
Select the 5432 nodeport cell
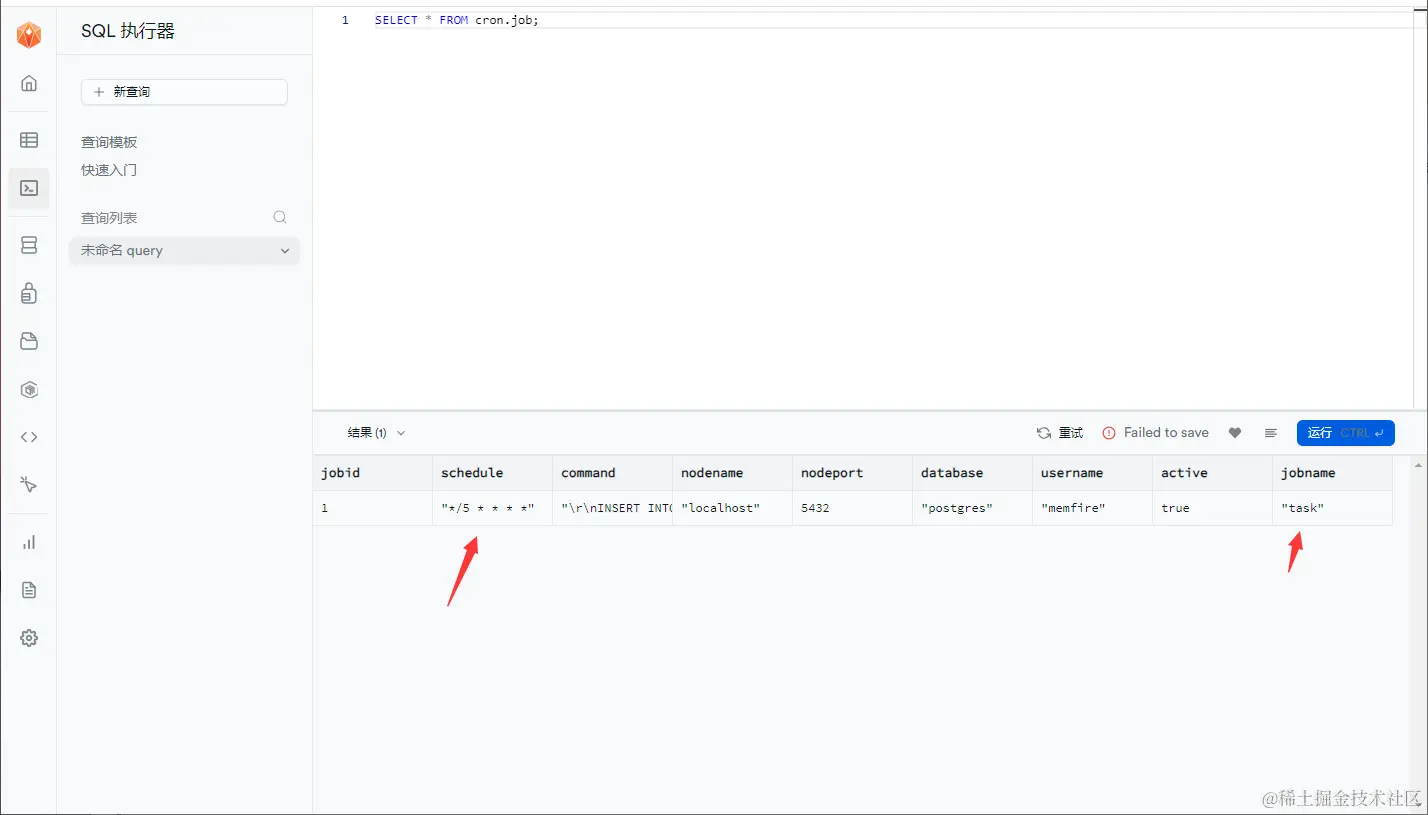pos(852,508)
